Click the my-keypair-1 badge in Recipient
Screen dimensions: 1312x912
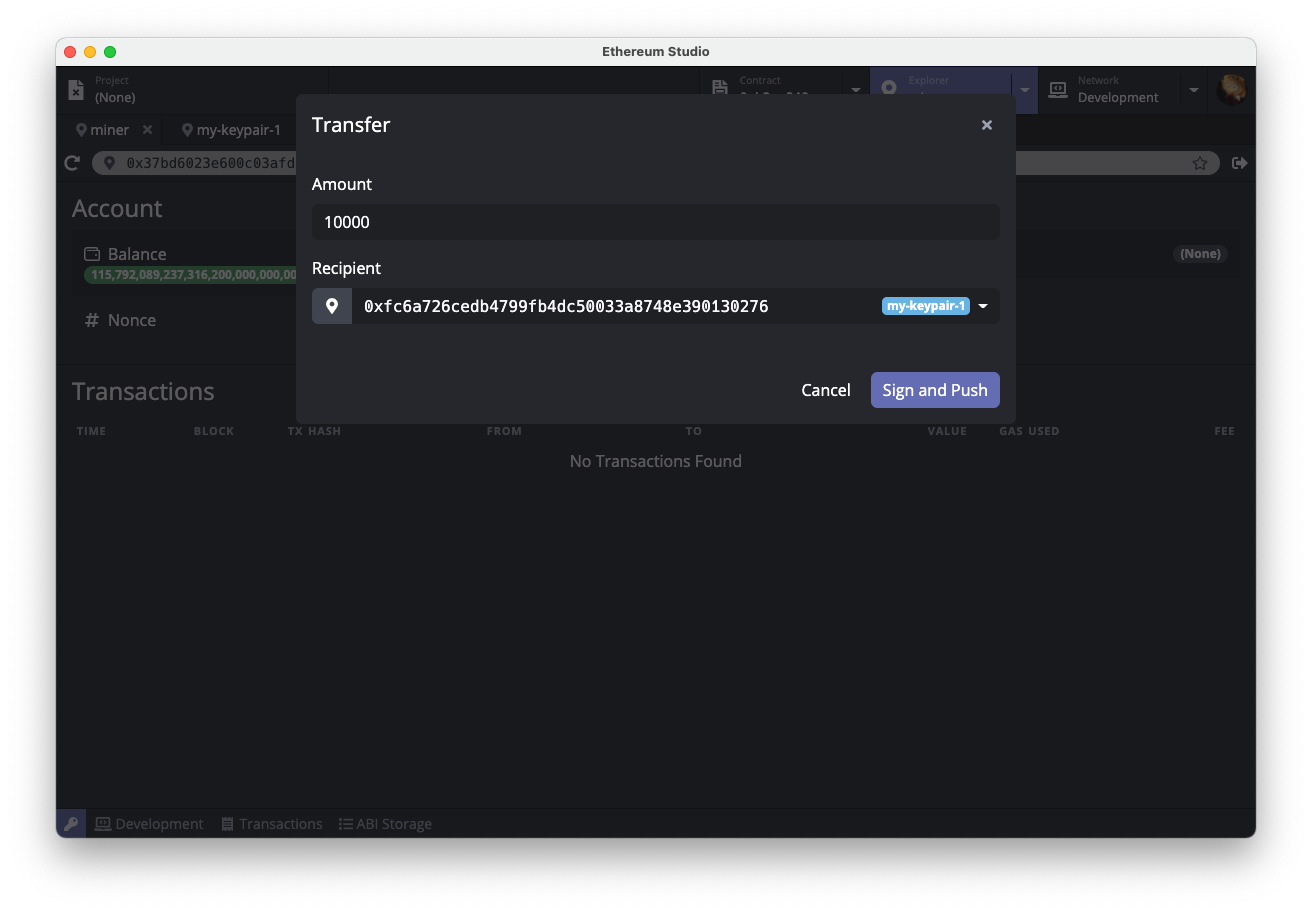[925, 306]
